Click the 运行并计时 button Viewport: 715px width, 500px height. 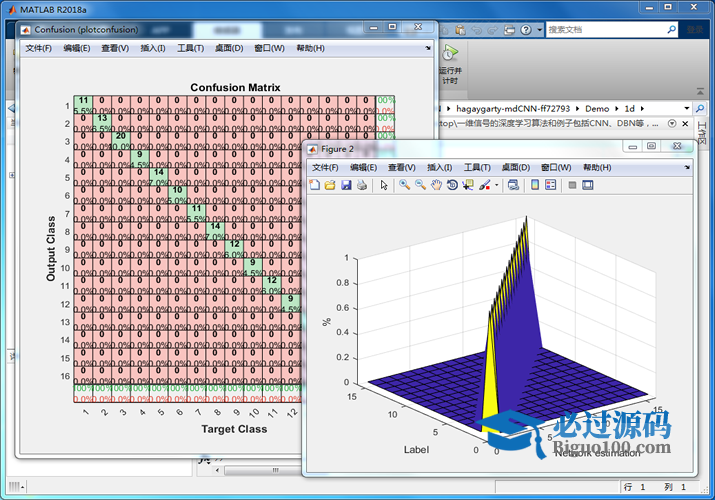(450, 64)
